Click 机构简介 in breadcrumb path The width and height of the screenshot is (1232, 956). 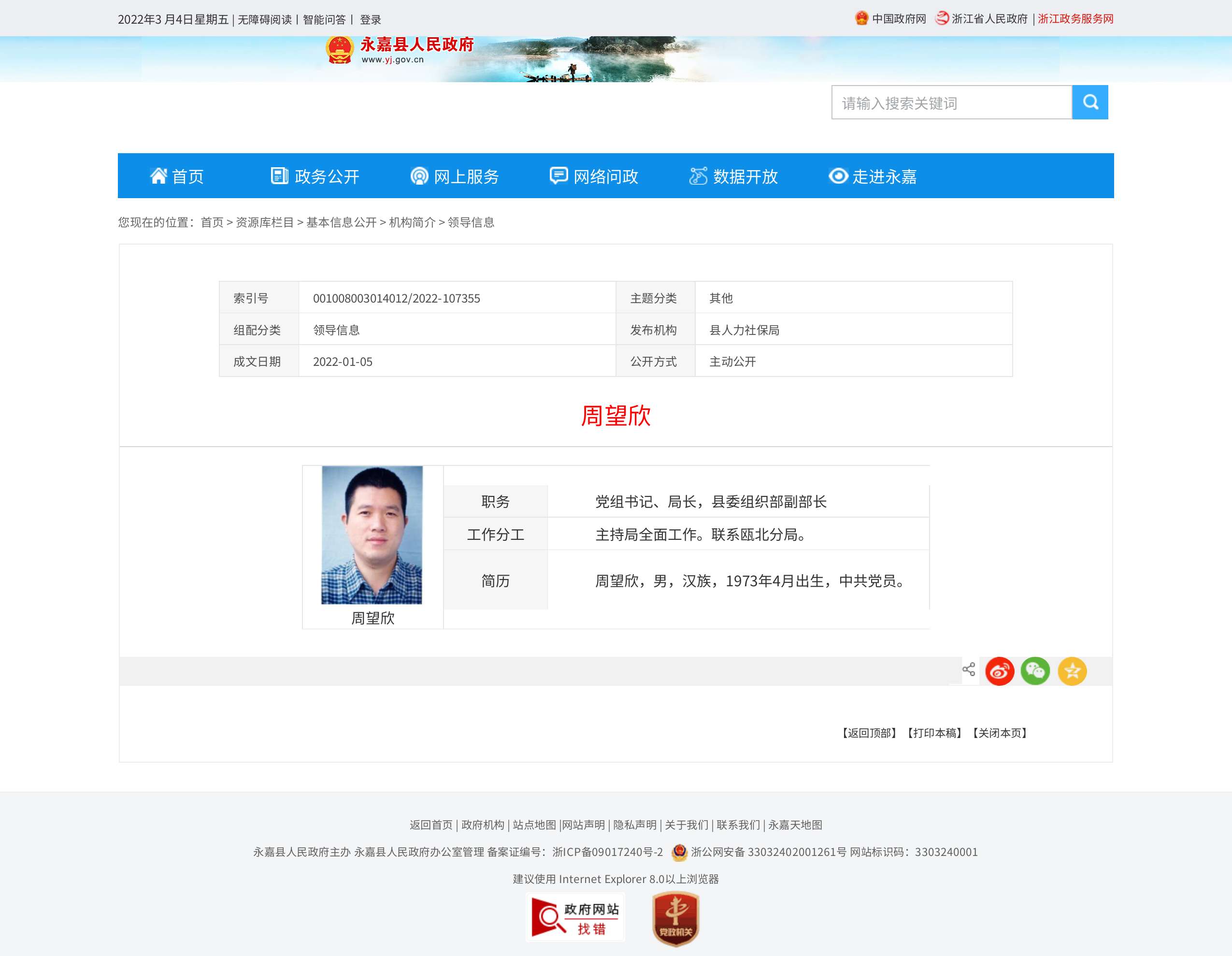coord(412,222)
